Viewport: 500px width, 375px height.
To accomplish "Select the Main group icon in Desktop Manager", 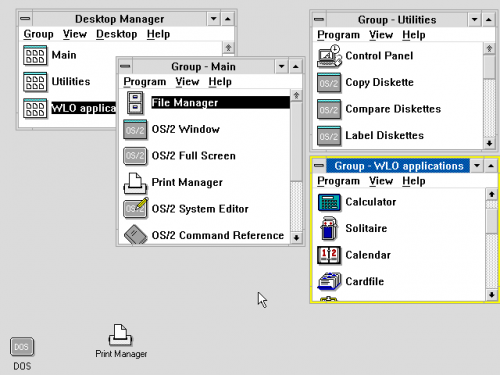I will coord(35,55).
